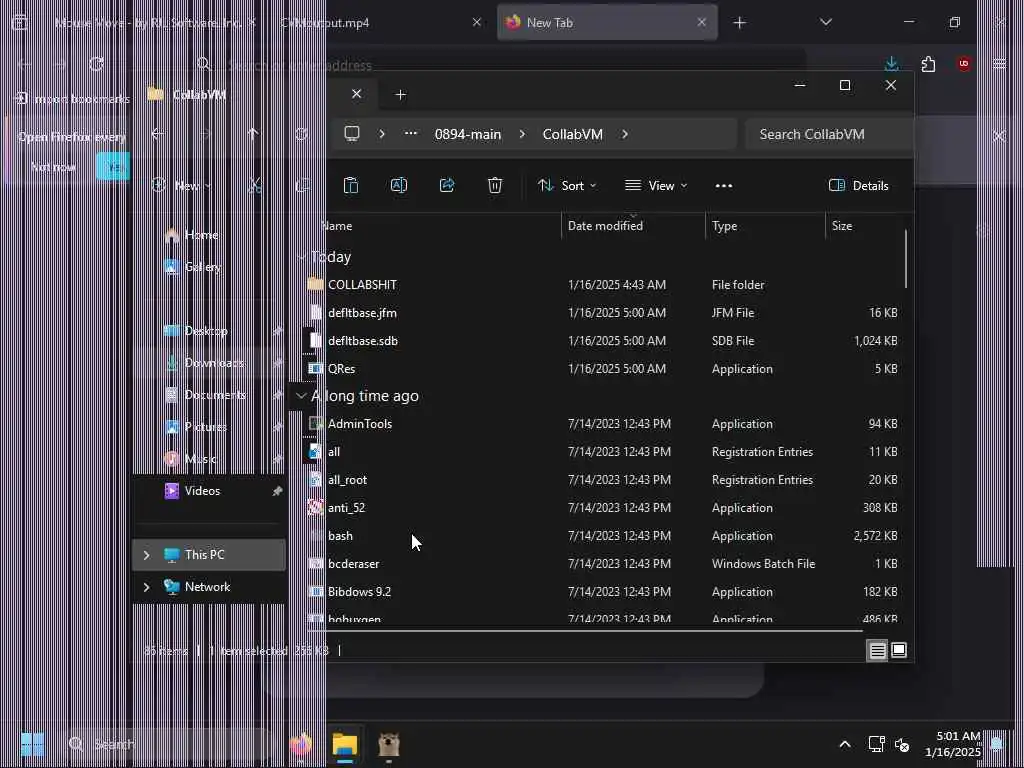Switch to details list view icon in status bar

[x=877, y=650]
